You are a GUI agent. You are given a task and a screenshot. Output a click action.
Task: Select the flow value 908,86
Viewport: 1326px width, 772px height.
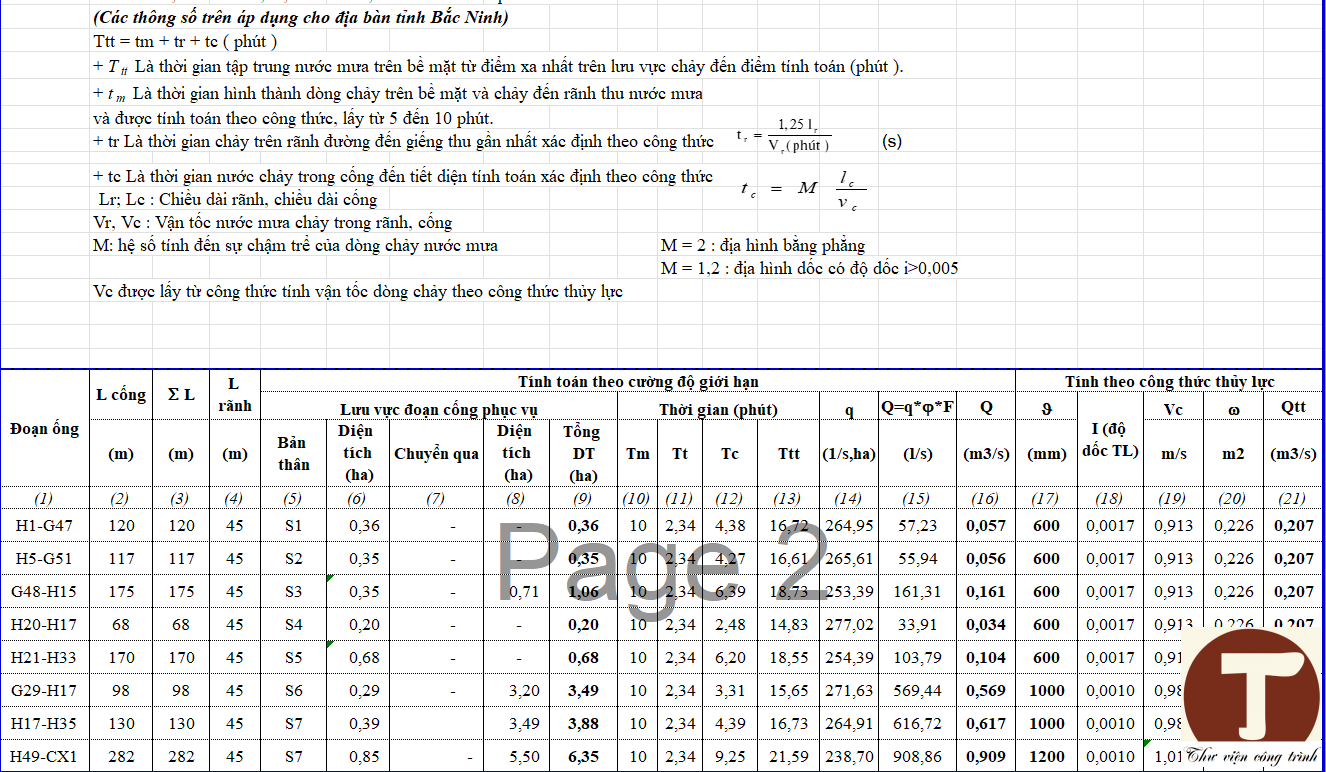[x=916, y=756]
